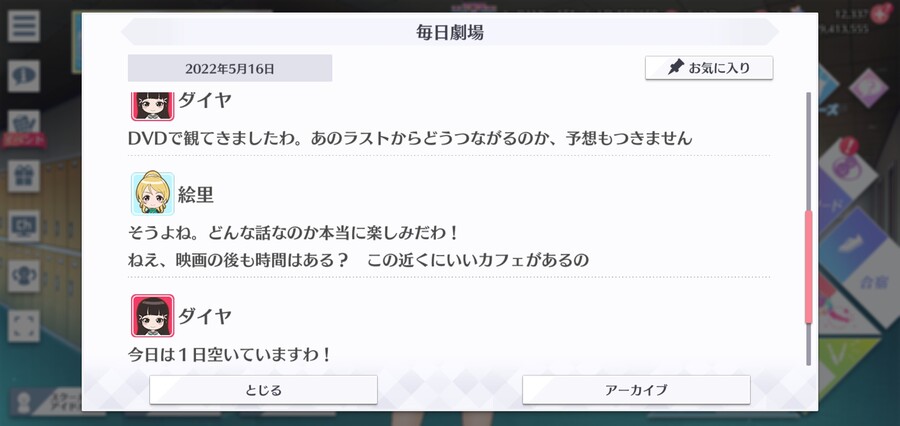Open the channel monitor icon
This screenshot has height=426, width=900.
click(x=24, y=226)
